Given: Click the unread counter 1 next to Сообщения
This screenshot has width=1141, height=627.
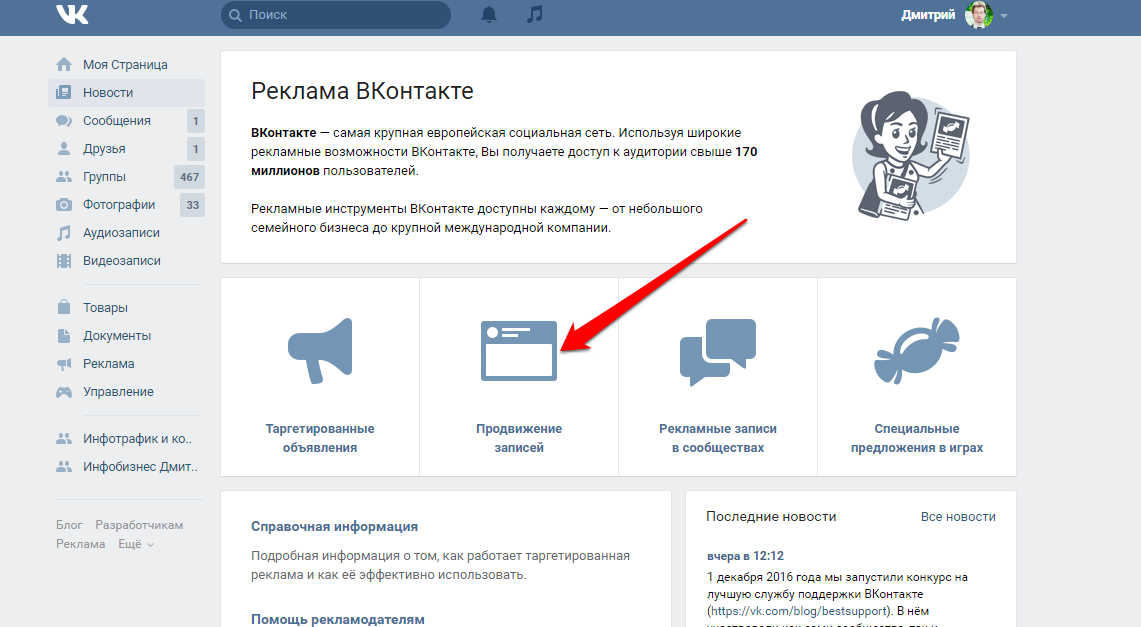Looking at the screenshot, I should point(195,121).
